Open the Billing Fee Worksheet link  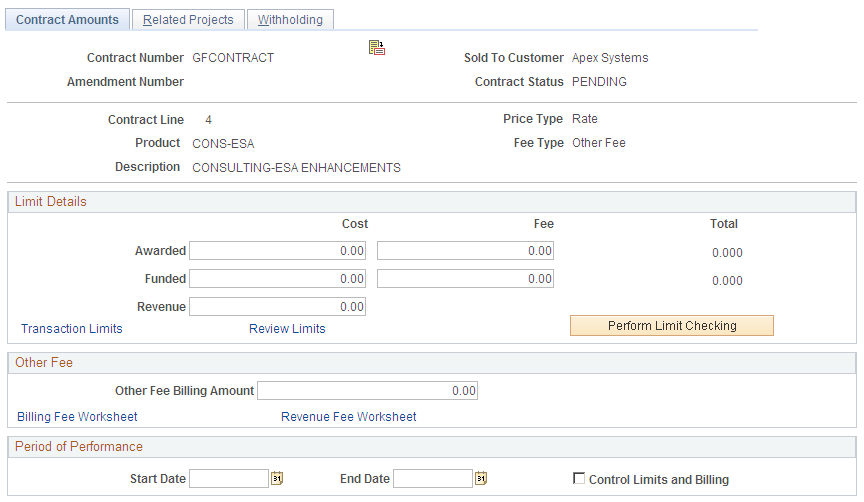(x=77, y=417)
